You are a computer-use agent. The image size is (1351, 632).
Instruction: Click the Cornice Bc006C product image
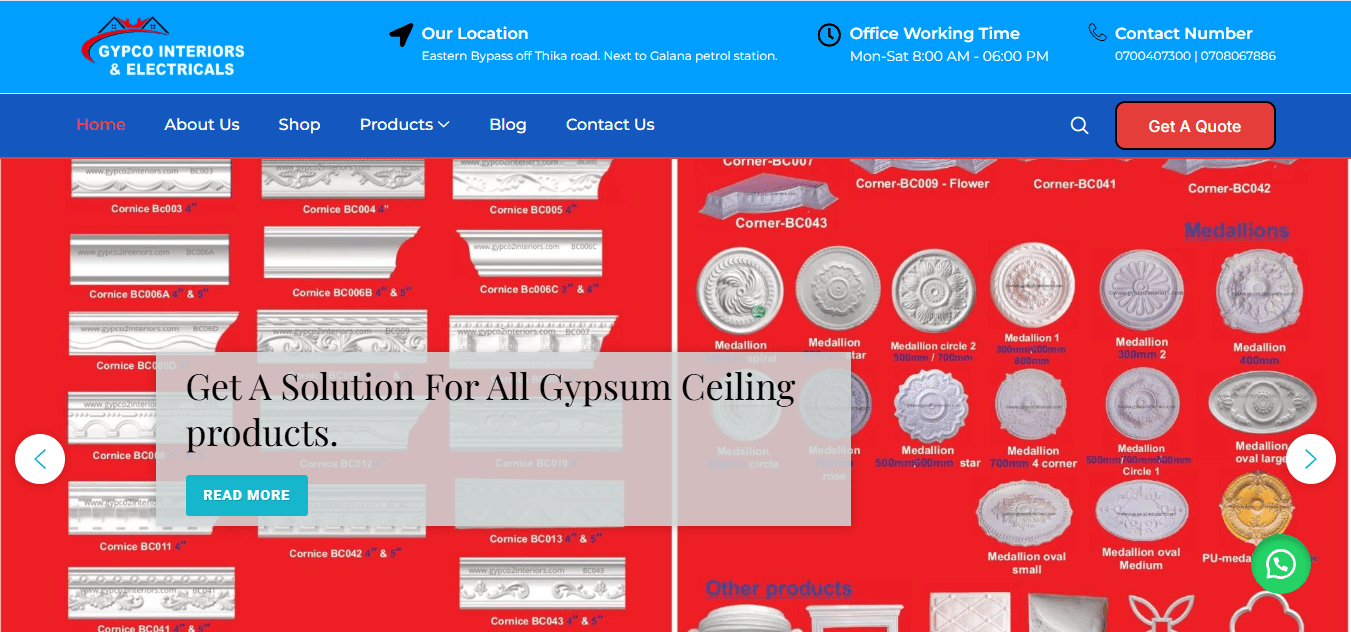[x=530, y=255]
